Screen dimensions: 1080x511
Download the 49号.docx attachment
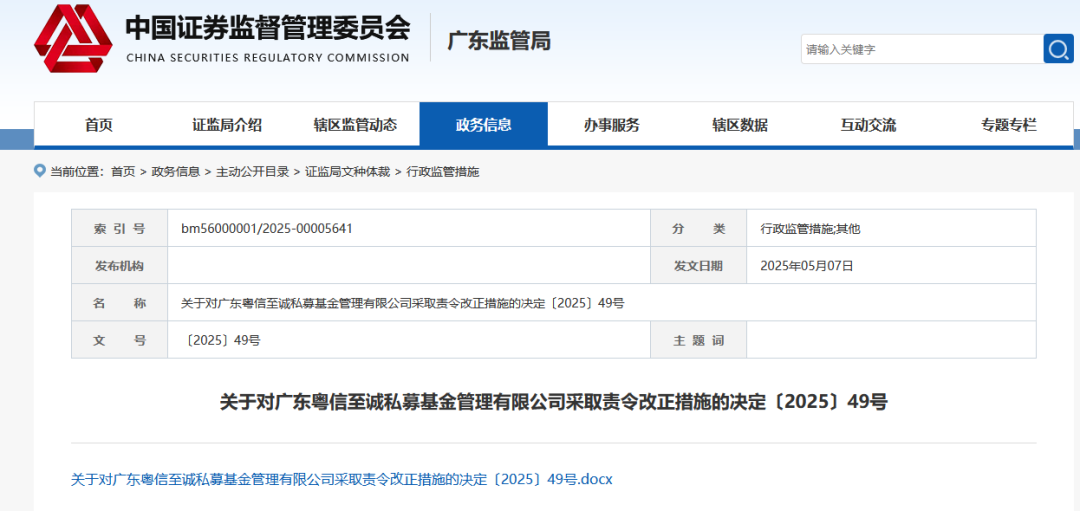coord(341,479)
